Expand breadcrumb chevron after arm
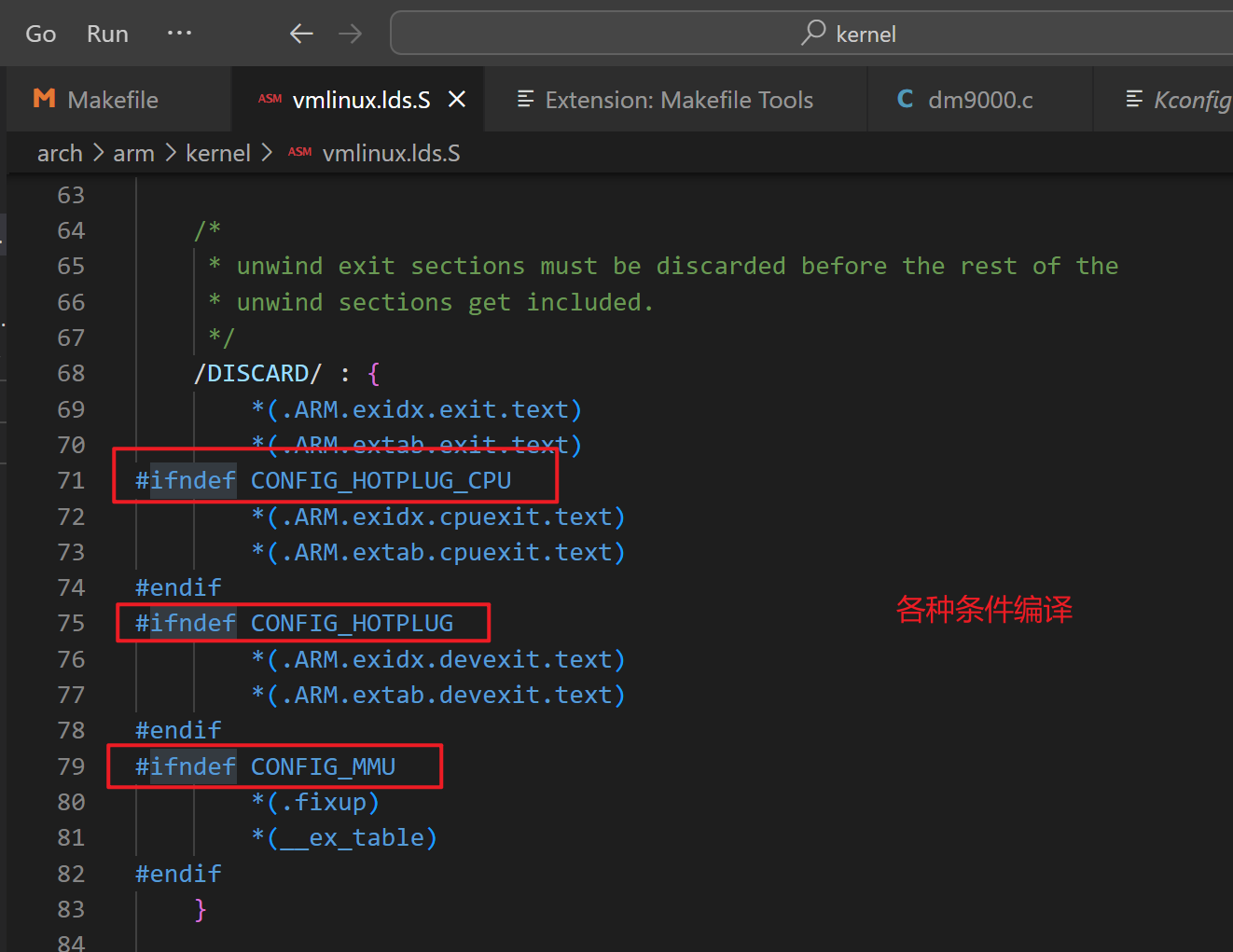The image size is (1233, 952). tap(171, 153)
